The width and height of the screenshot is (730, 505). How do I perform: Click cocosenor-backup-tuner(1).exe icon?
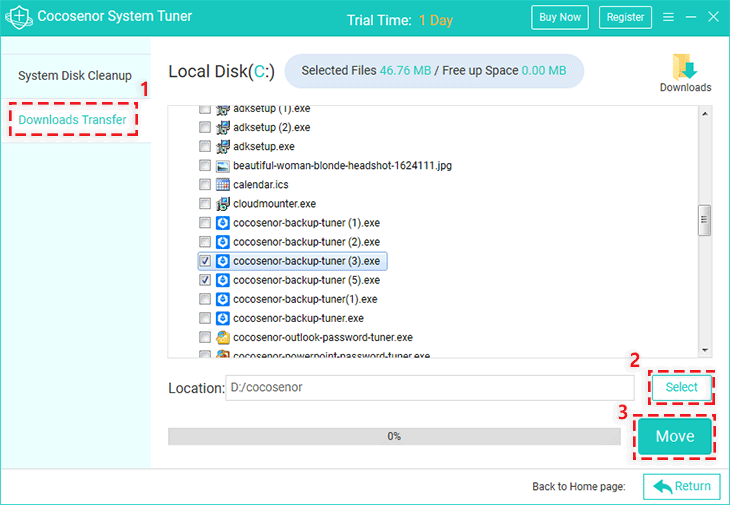(223, 299)
